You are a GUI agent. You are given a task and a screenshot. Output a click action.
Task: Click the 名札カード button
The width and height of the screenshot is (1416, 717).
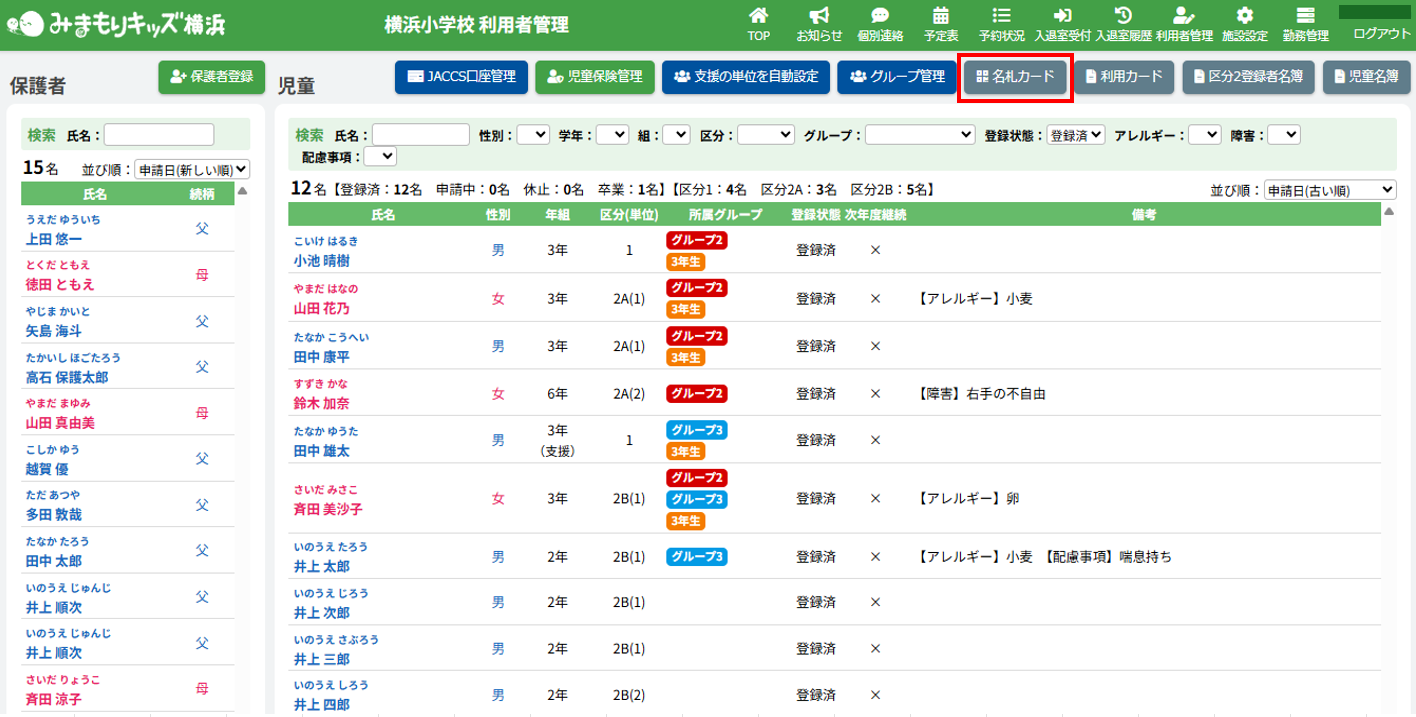(1015, 76)
